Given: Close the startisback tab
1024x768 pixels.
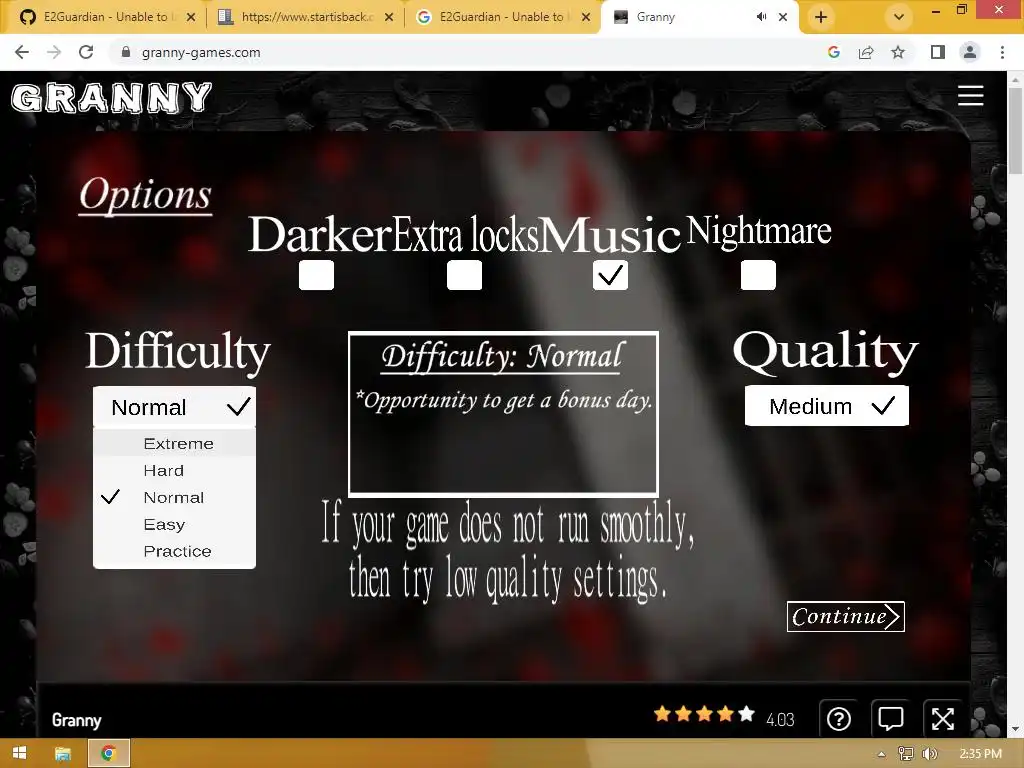Looking at the screenshot, I should (x=389, y=17).
